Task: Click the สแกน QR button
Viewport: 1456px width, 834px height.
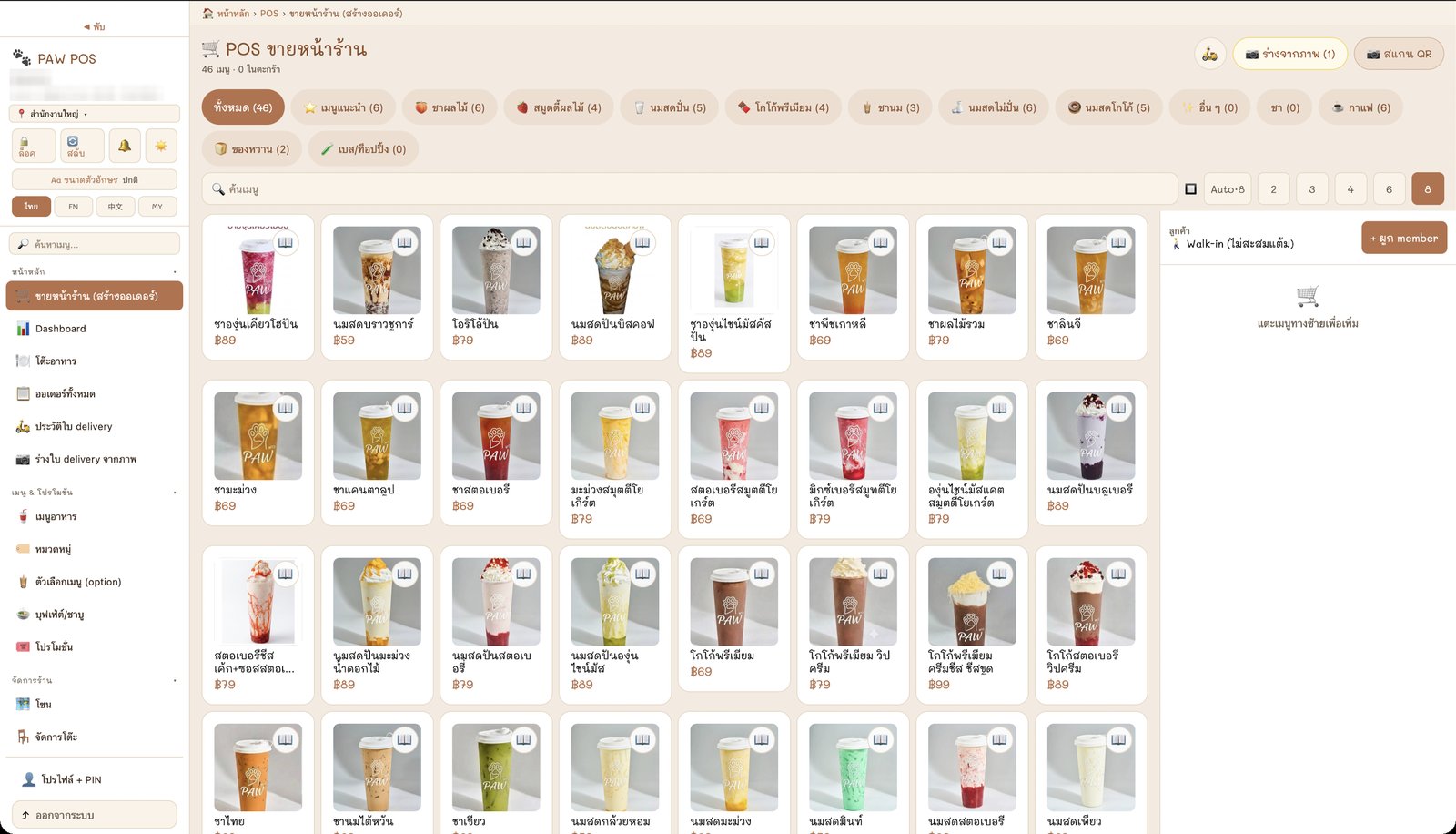Action: (x=1399, y=54)
